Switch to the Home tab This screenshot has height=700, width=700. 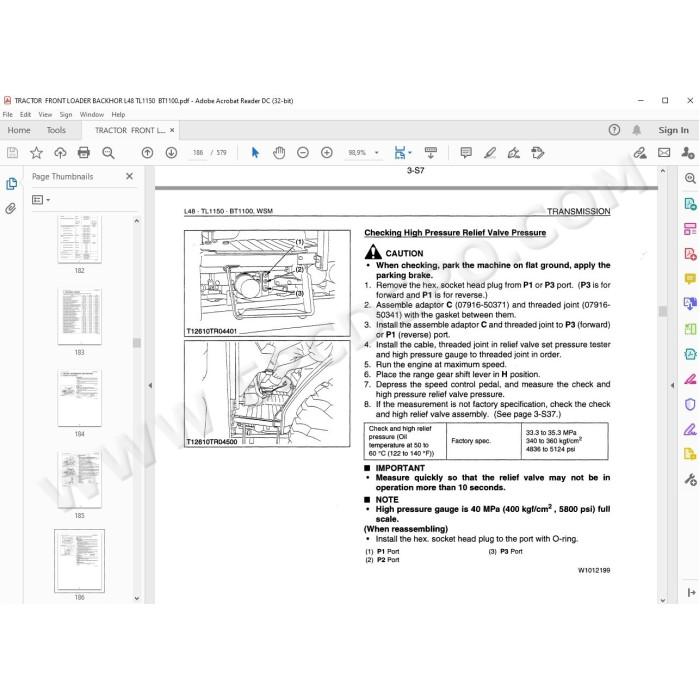pos(19,130)
